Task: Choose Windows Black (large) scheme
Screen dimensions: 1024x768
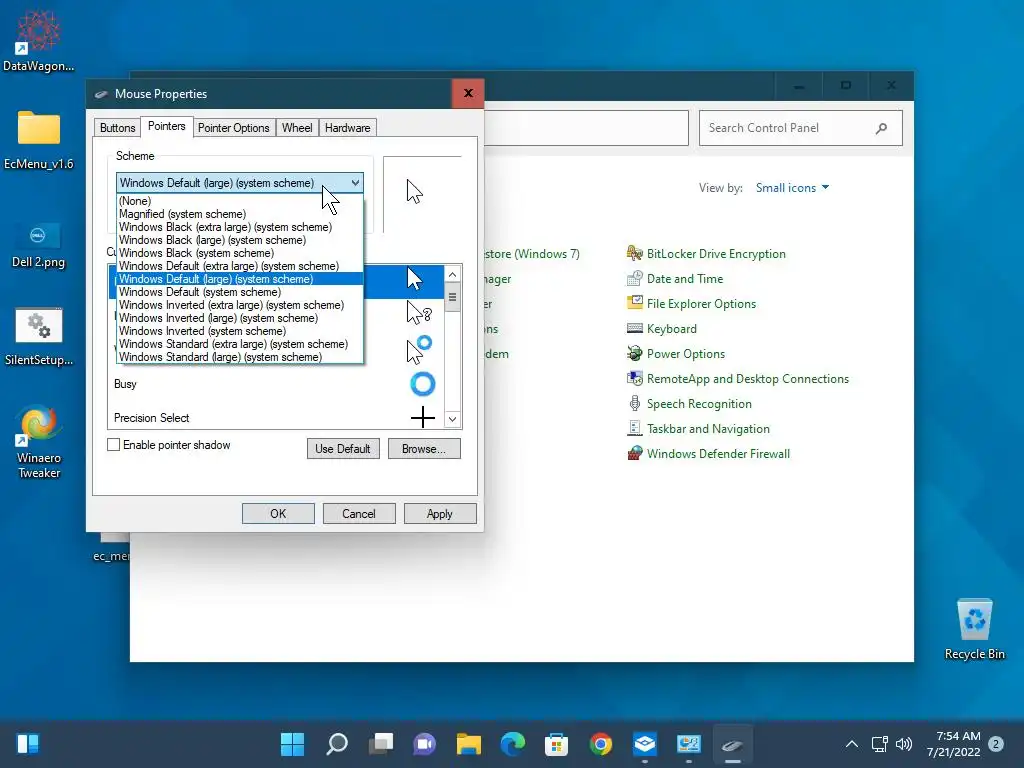Action: point(239,240)
